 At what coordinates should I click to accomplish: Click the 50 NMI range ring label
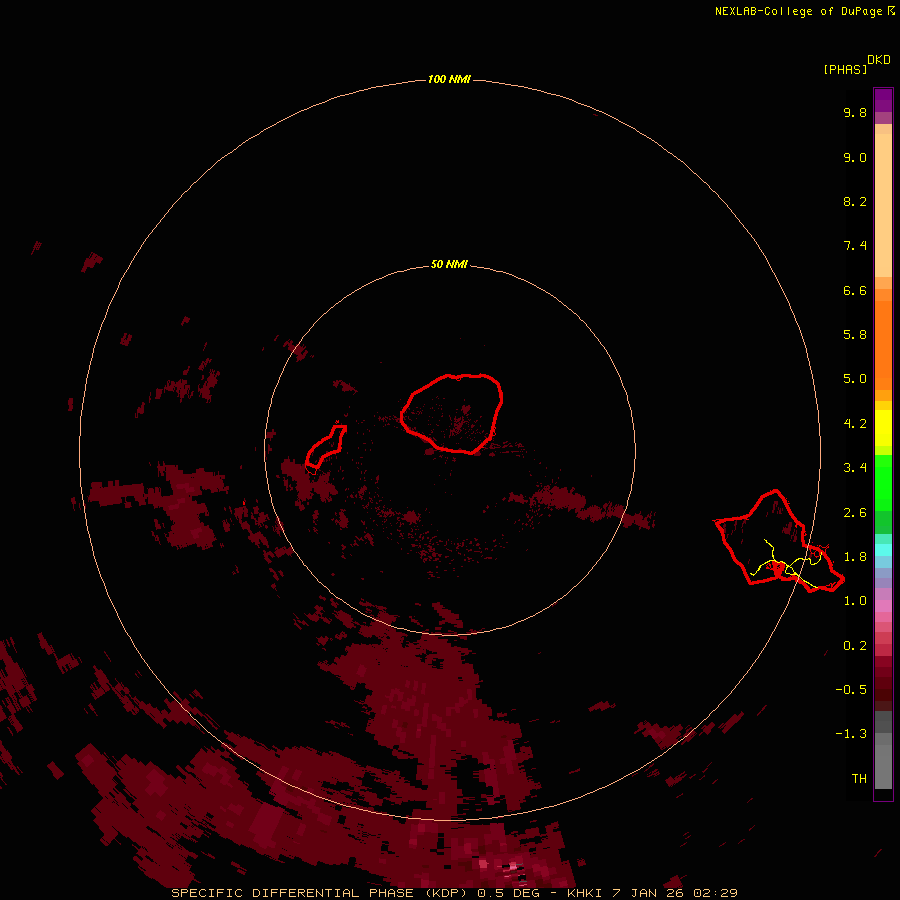(x=449, y=264)
